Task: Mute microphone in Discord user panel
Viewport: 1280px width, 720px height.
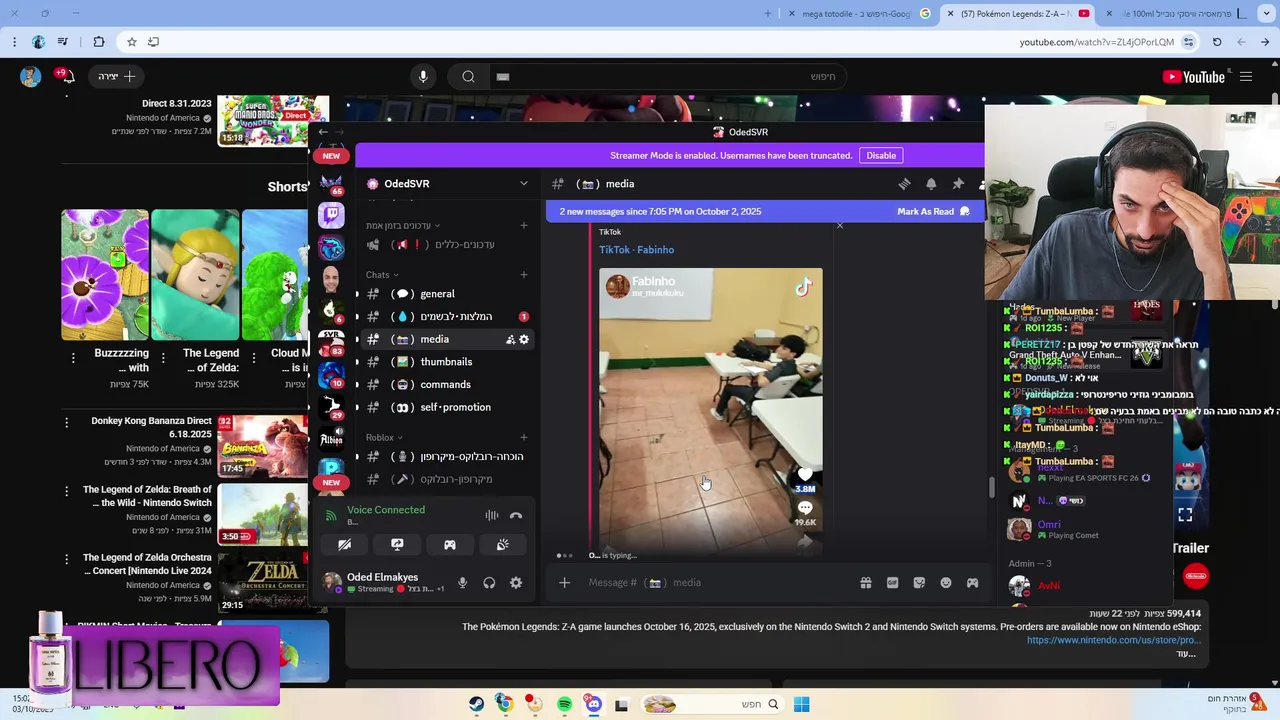Action: coord(462,583)
